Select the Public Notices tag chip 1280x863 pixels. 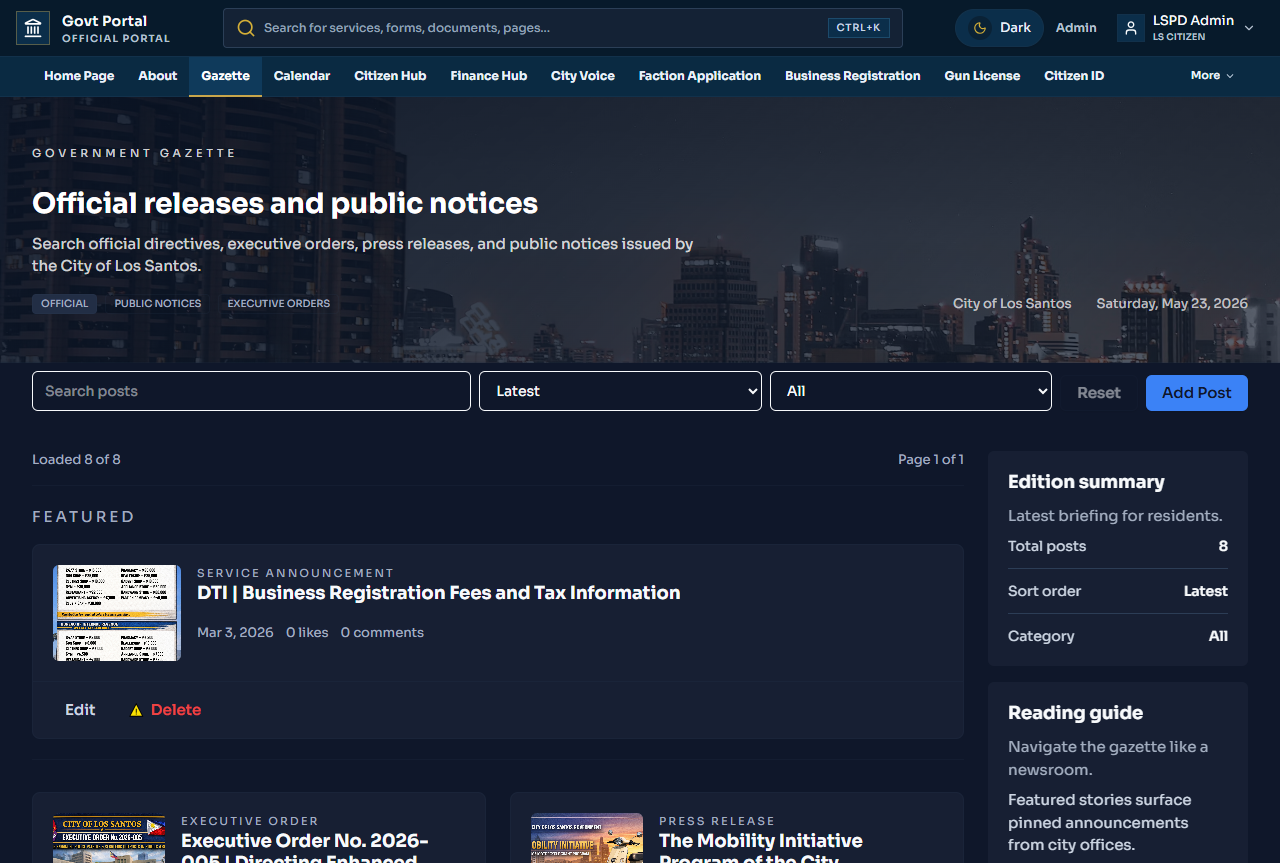[x=158, y=304]
